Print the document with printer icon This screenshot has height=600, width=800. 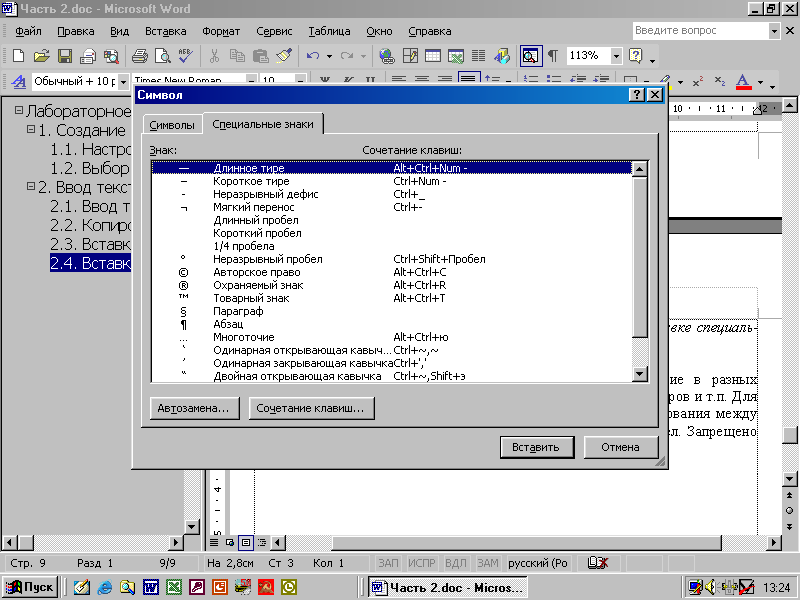[139, 56]
